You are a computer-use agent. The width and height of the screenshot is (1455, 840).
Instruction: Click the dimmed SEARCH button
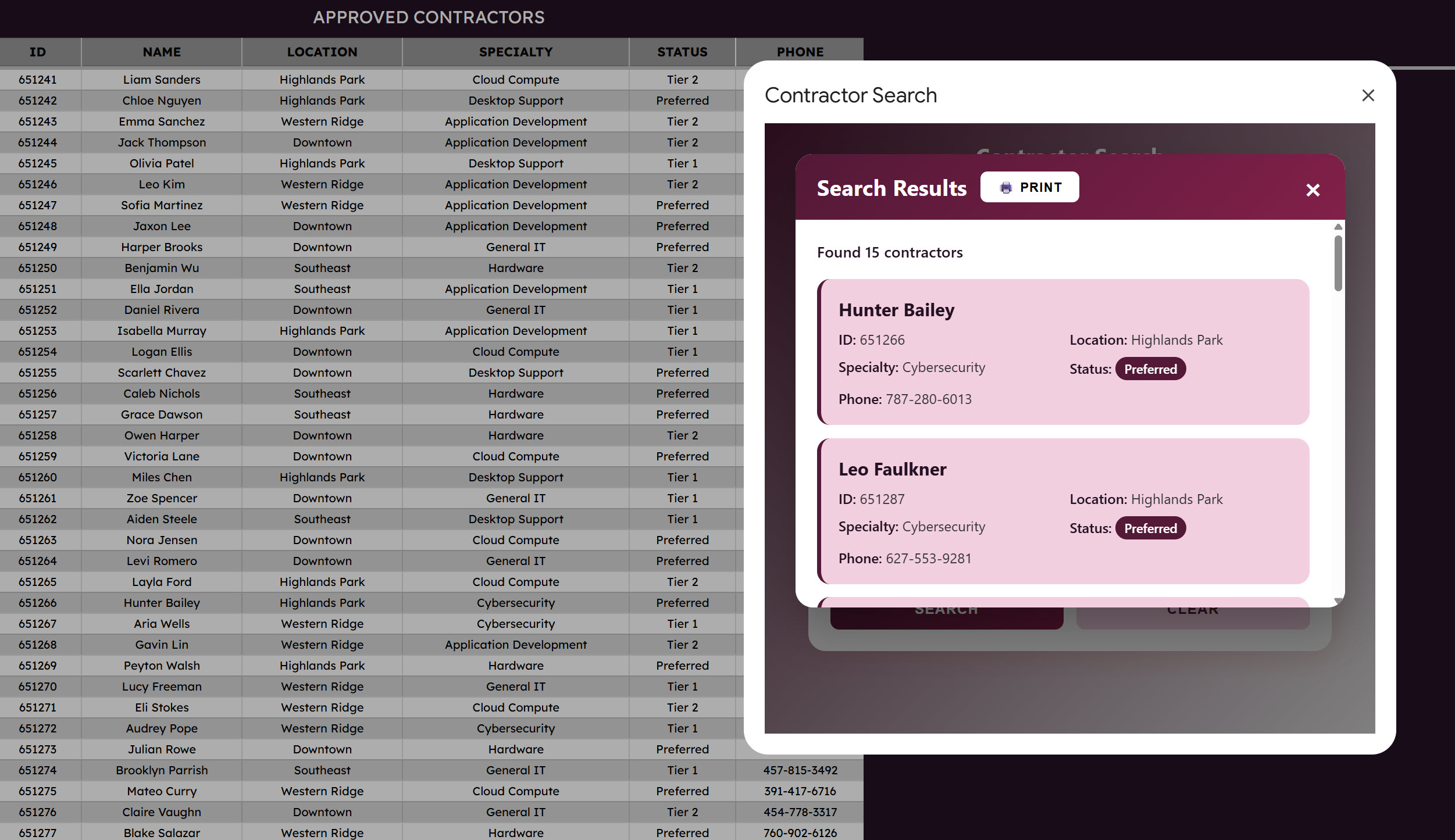tap(946, 617)
